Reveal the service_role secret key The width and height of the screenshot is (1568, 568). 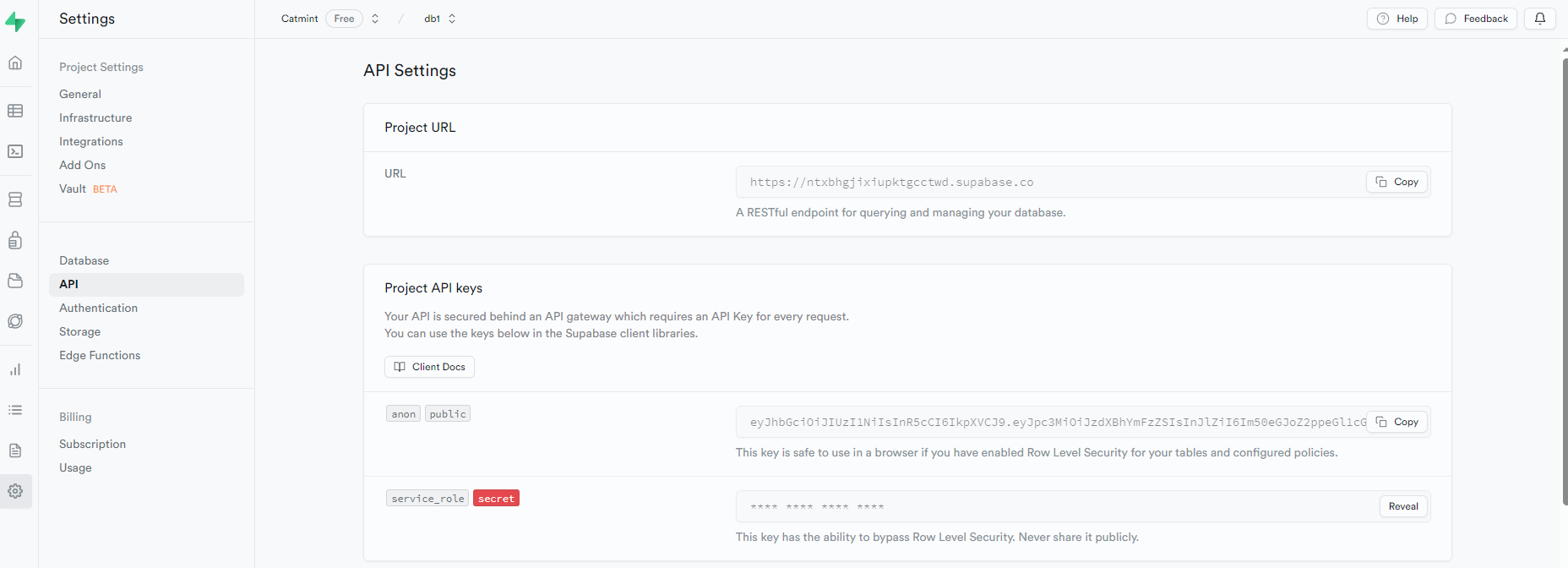pos(1402,506)
